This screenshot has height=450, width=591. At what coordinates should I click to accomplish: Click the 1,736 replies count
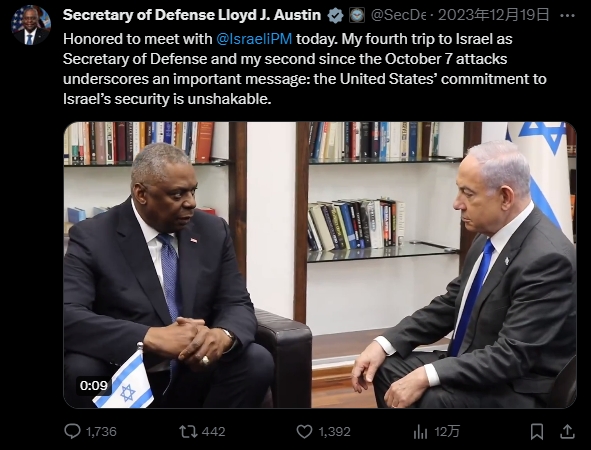pyautogui.click(x=101, y=432)
